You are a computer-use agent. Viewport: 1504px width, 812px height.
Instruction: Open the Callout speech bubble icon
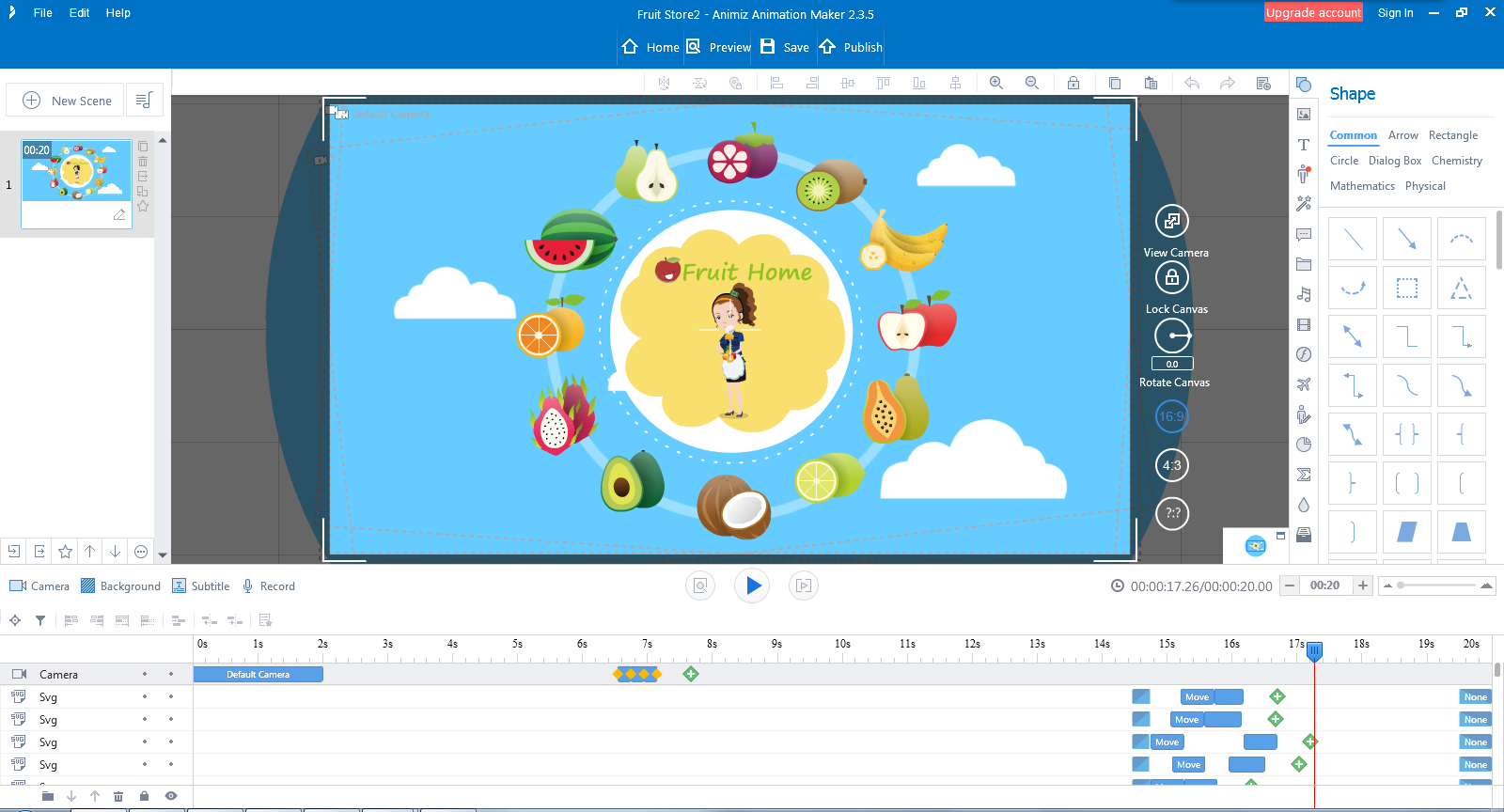click(1304, 234)
